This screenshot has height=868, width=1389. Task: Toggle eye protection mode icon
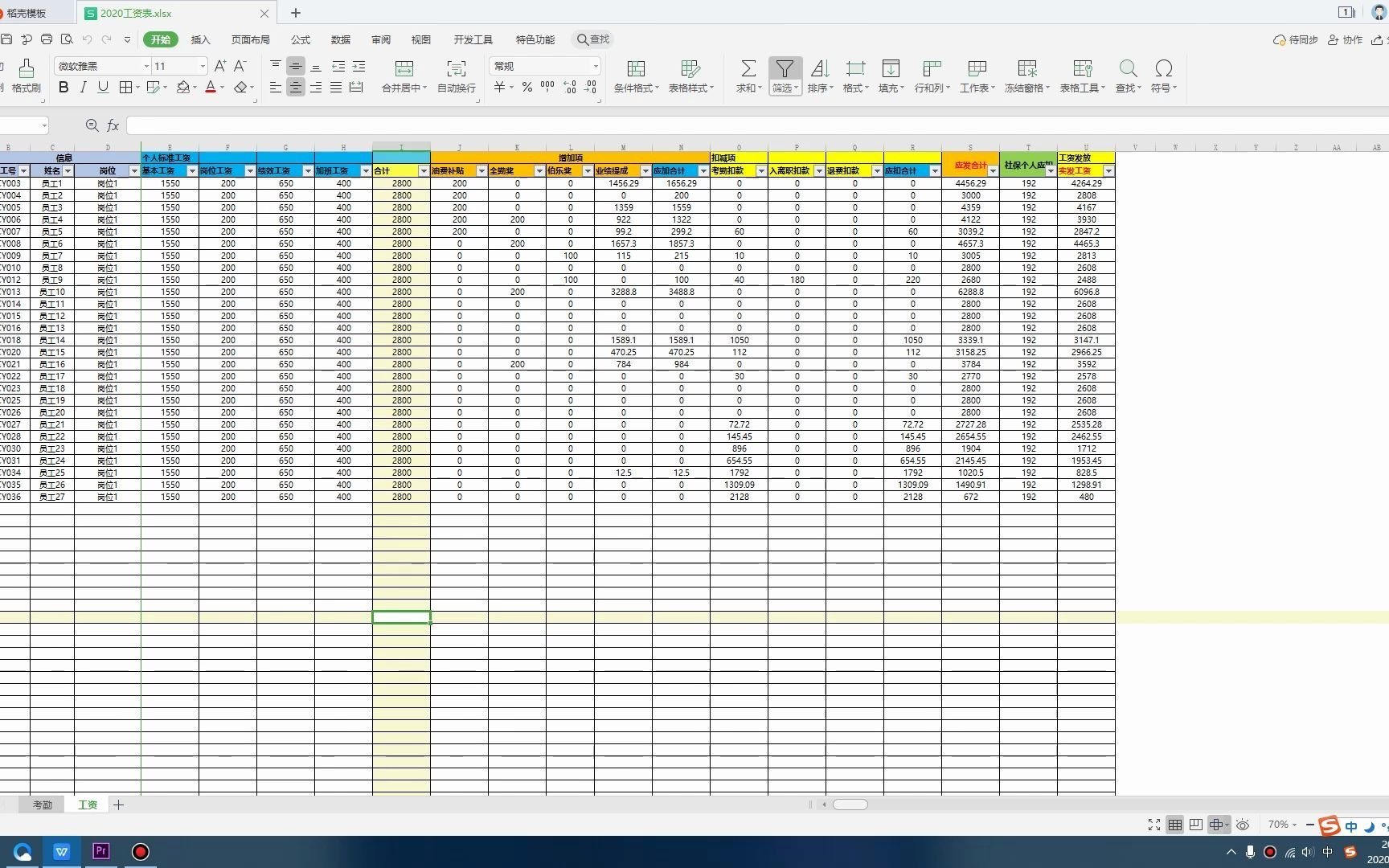click(x=1243, y=825)
